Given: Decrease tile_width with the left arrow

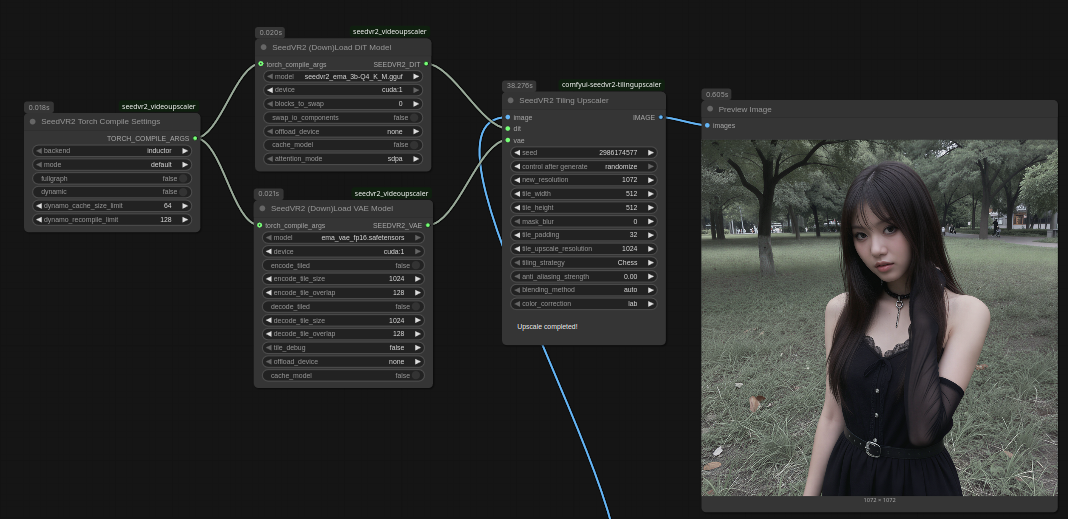Looking at the screenshot, I should coord(517,194).
